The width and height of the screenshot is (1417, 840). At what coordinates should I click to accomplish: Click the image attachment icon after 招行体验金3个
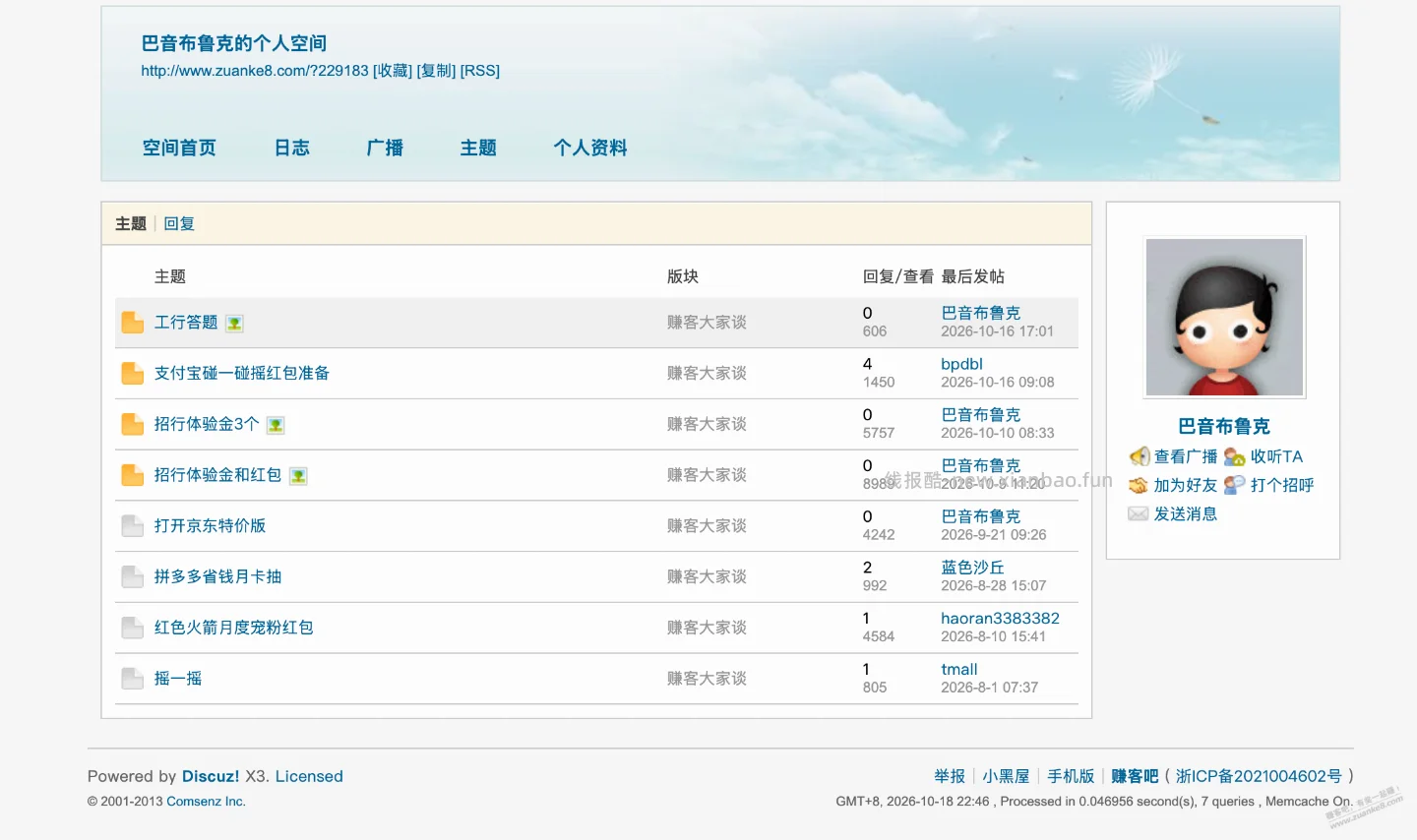(x=276, y=426)
